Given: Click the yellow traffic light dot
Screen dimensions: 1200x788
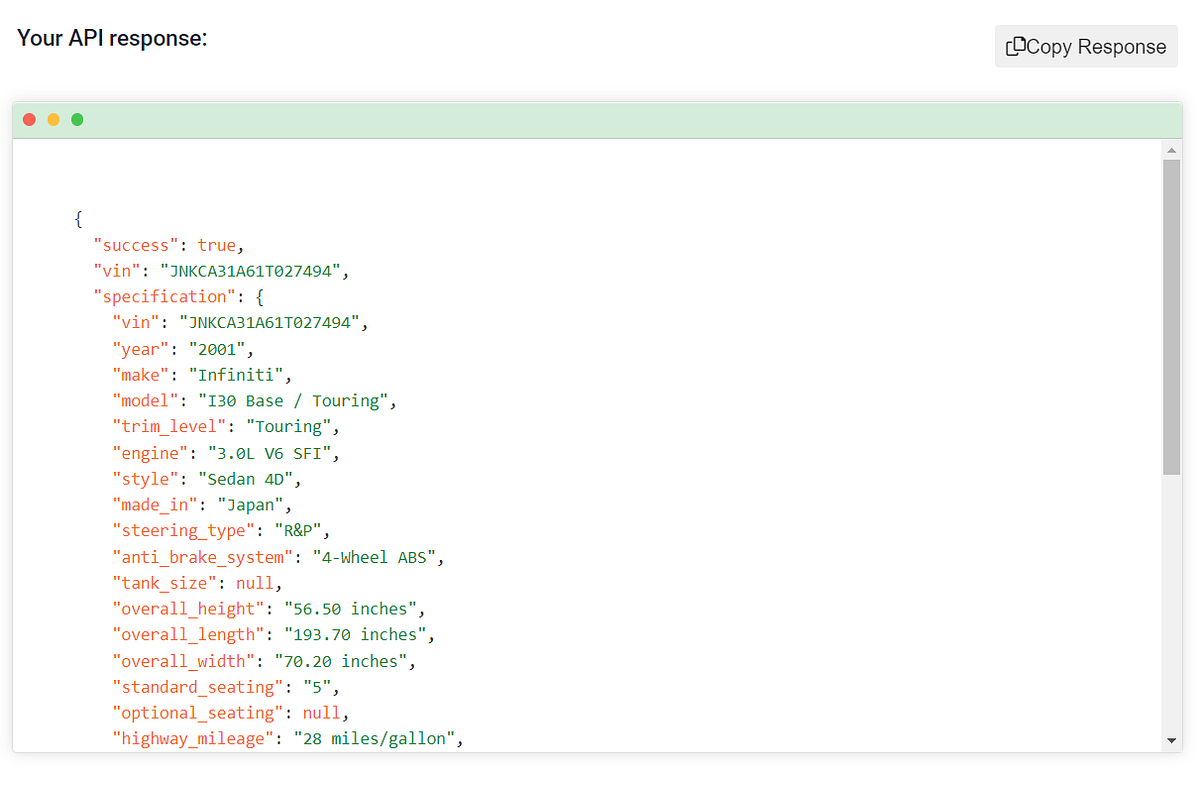Looking at the screenshot, I should point(53,119).
